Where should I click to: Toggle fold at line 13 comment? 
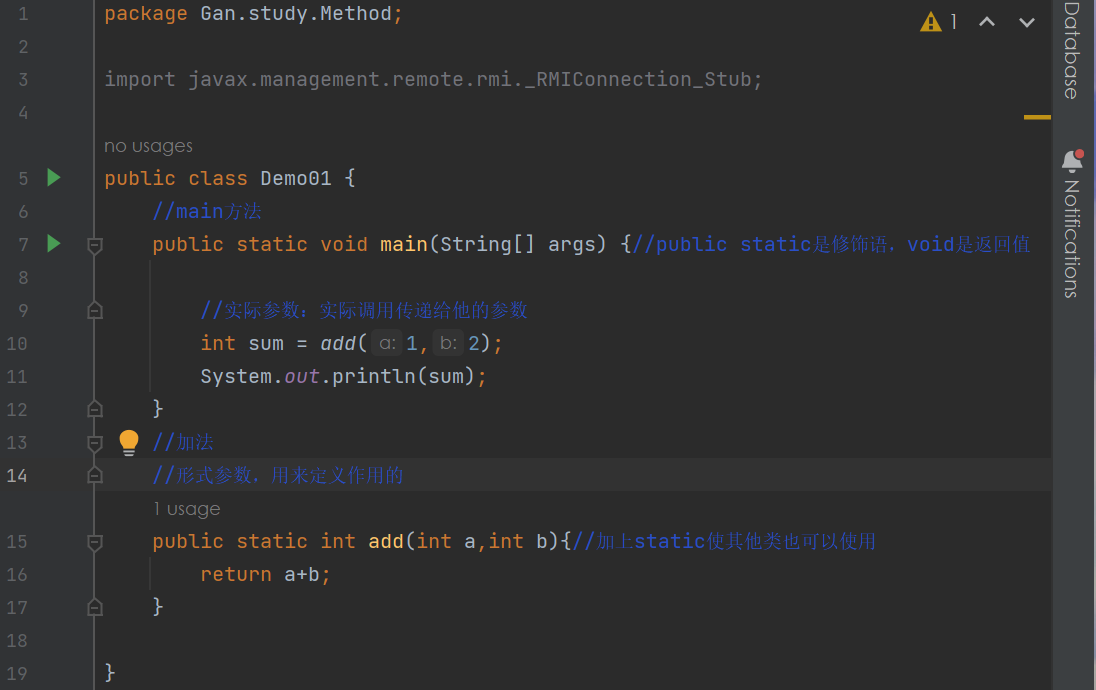coord(95,442)
